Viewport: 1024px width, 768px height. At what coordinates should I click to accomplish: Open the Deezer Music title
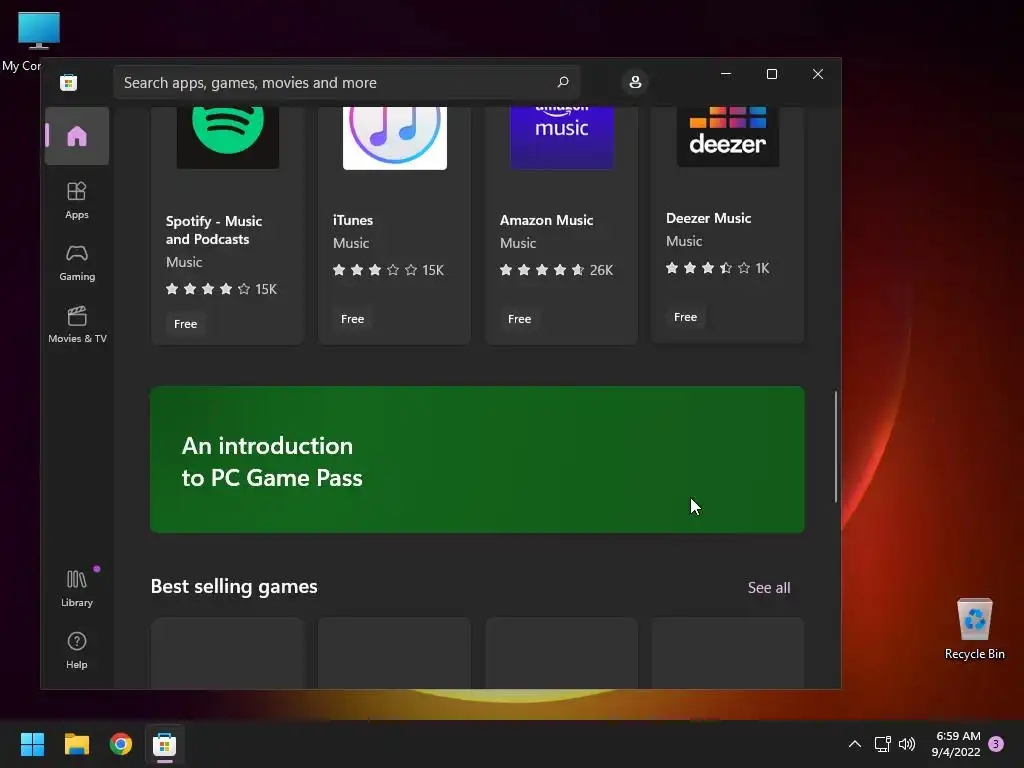[709, 218]
